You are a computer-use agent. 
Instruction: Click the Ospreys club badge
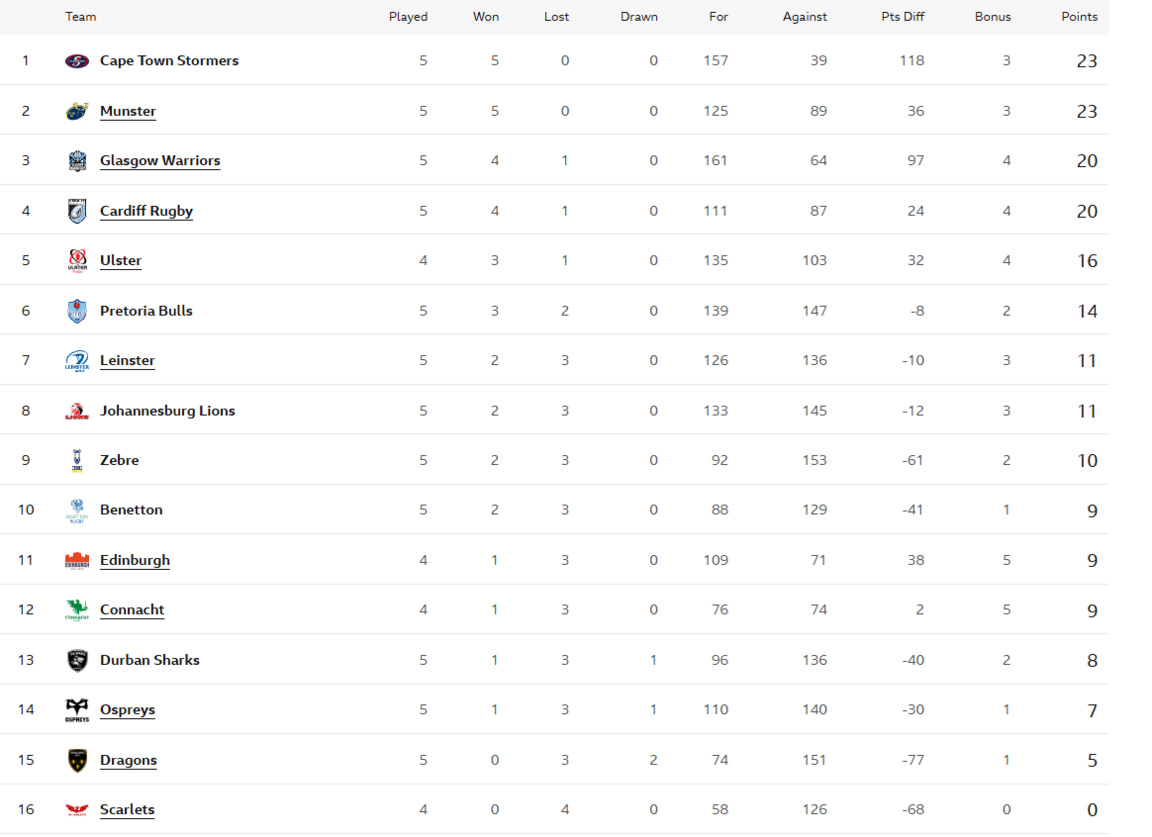pos(78,709)
